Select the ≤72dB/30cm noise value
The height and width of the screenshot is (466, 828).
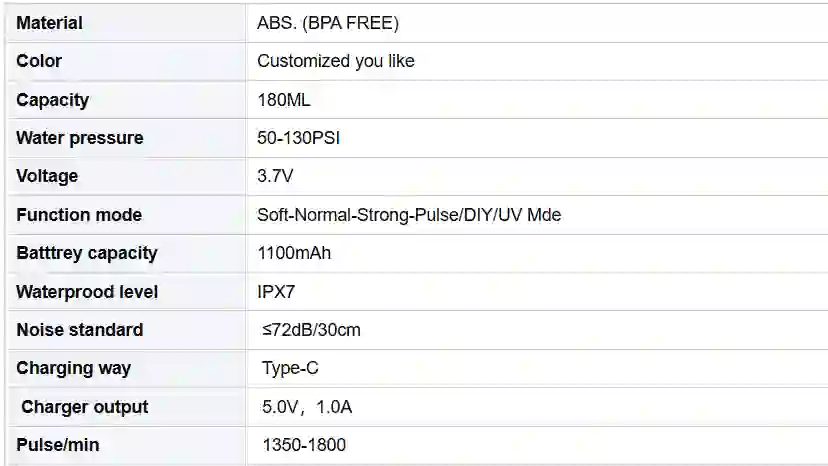pyautogui.click(x=311, y=330)
